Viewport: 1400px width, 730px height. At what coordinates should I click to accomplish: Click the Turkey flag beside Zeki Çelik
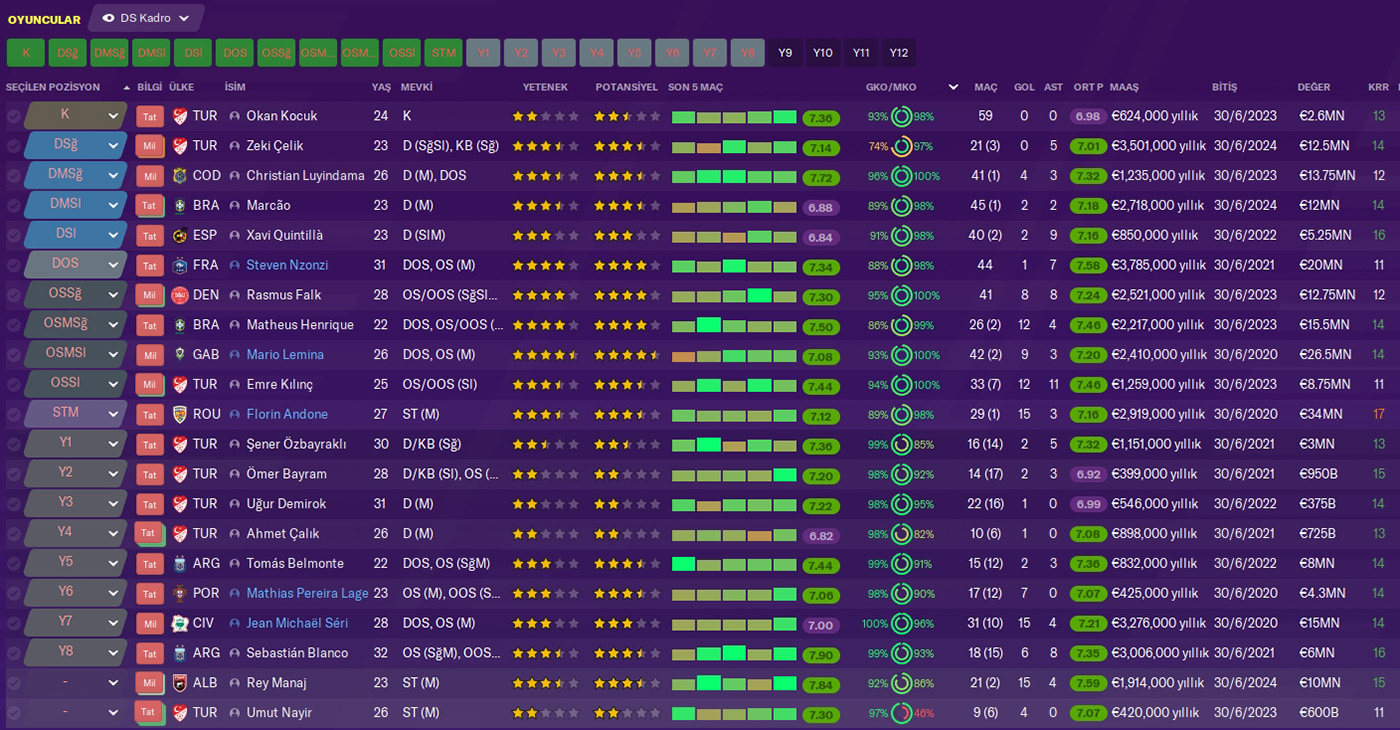click(x=180, y=146)
